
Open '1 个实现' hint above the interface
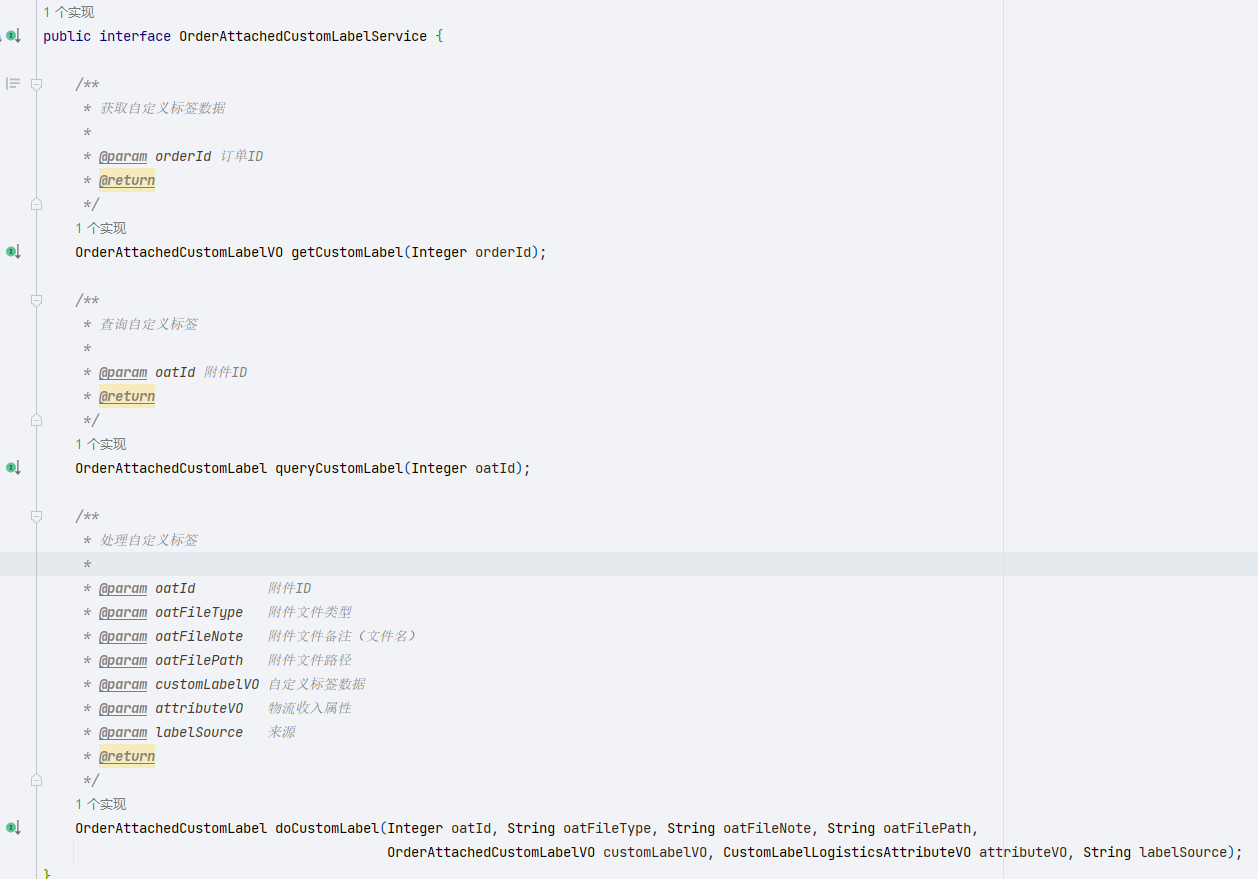pyautogui.click(x=68, y=12)
